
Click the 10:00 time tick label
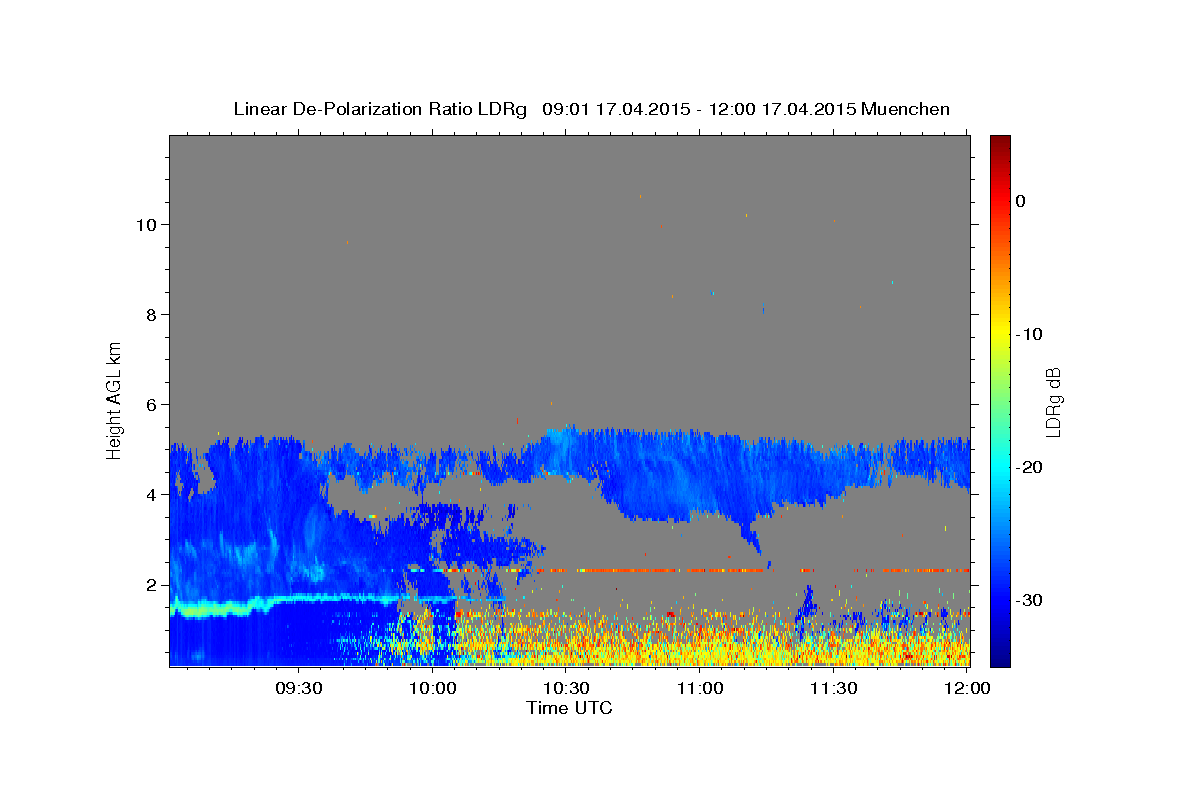434,689
